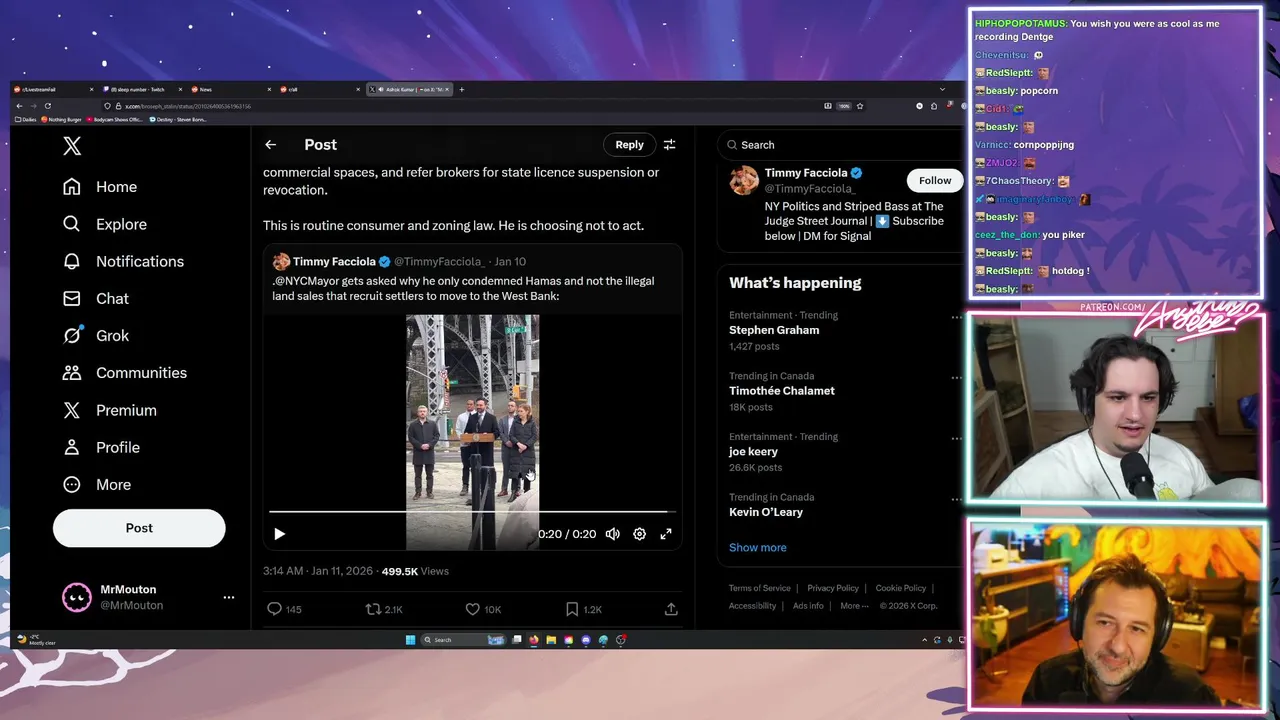Open joe keery trending topic
Screen dimensions: 1280x720
[x=753, y=452]
